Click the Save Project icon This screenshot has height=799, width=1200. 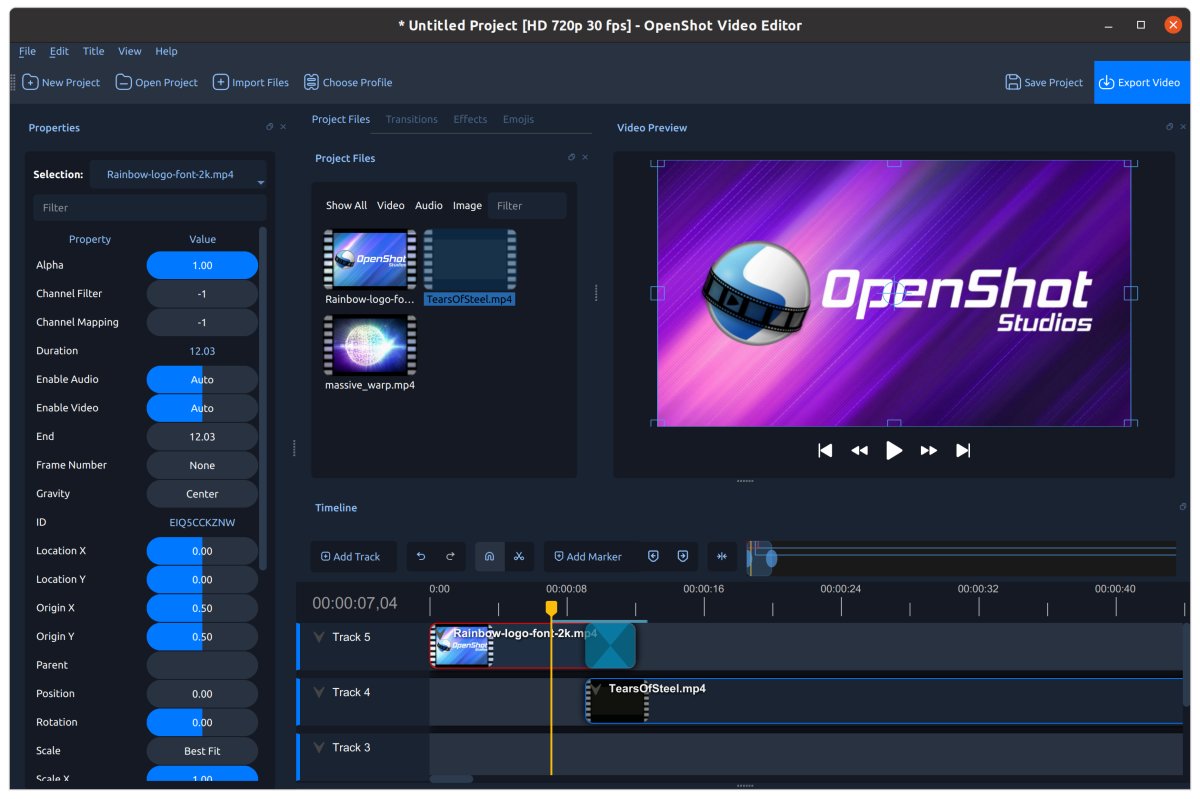click(x=1013, y=82)
